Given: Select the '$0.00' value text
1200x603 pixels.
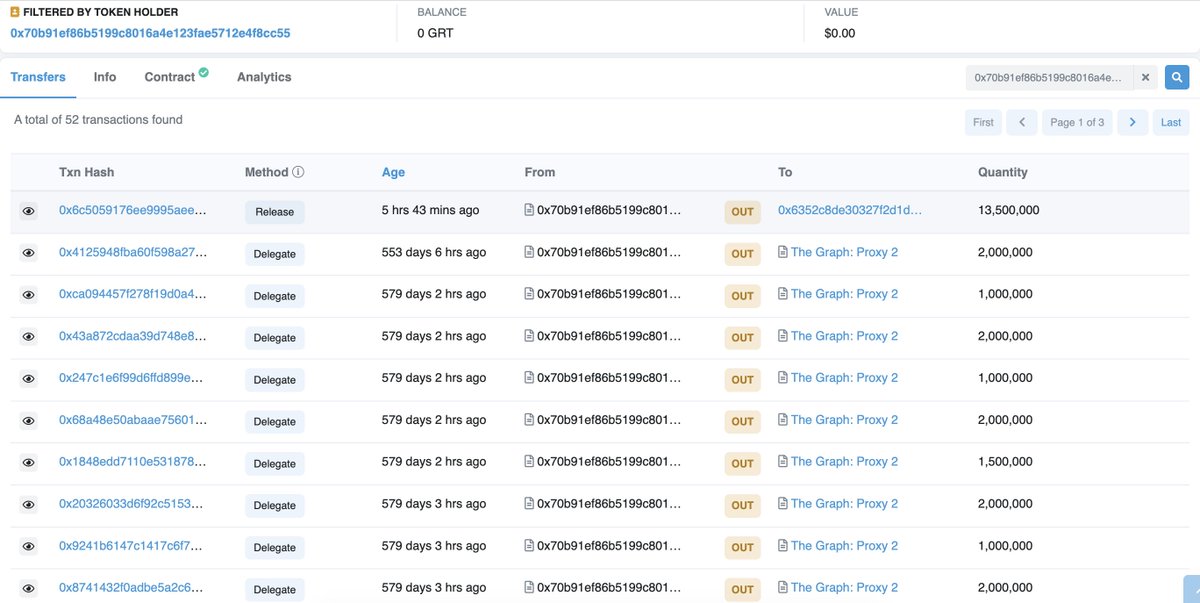Looking at the screenshot, I should pyautogui.click(x=840, y=33).
